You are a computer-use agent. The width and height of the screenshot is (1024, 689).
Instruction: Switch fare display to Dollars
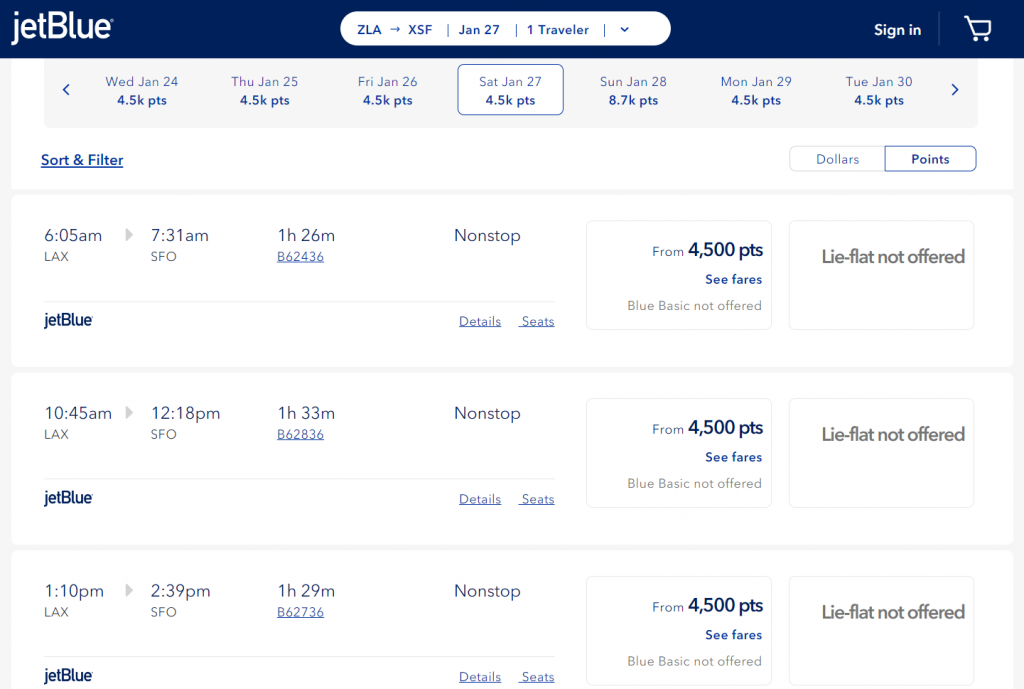pos(837,158)
